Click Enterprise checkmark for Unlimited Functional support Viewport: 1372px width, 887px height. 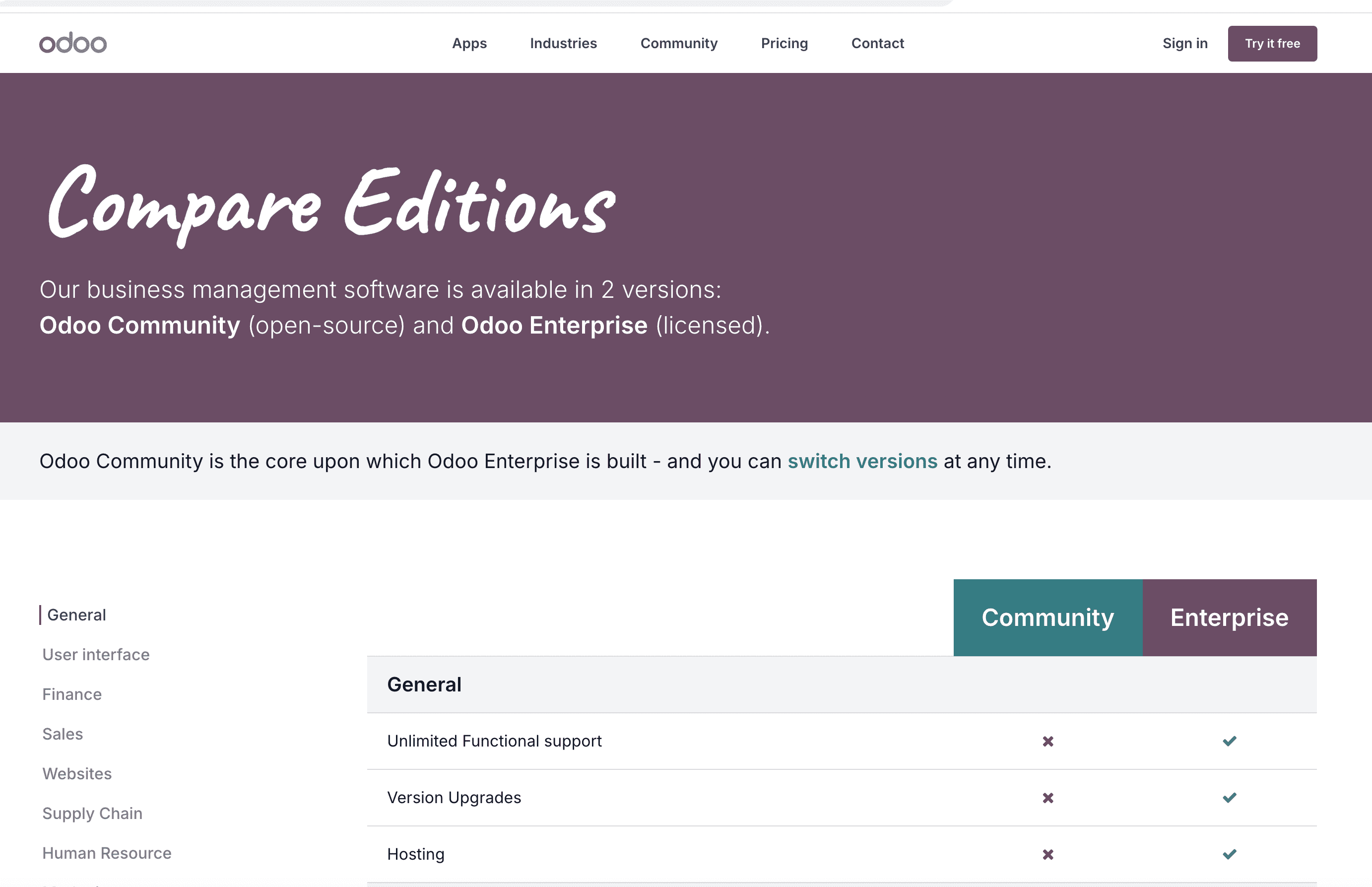click(x=1230, y=741)
